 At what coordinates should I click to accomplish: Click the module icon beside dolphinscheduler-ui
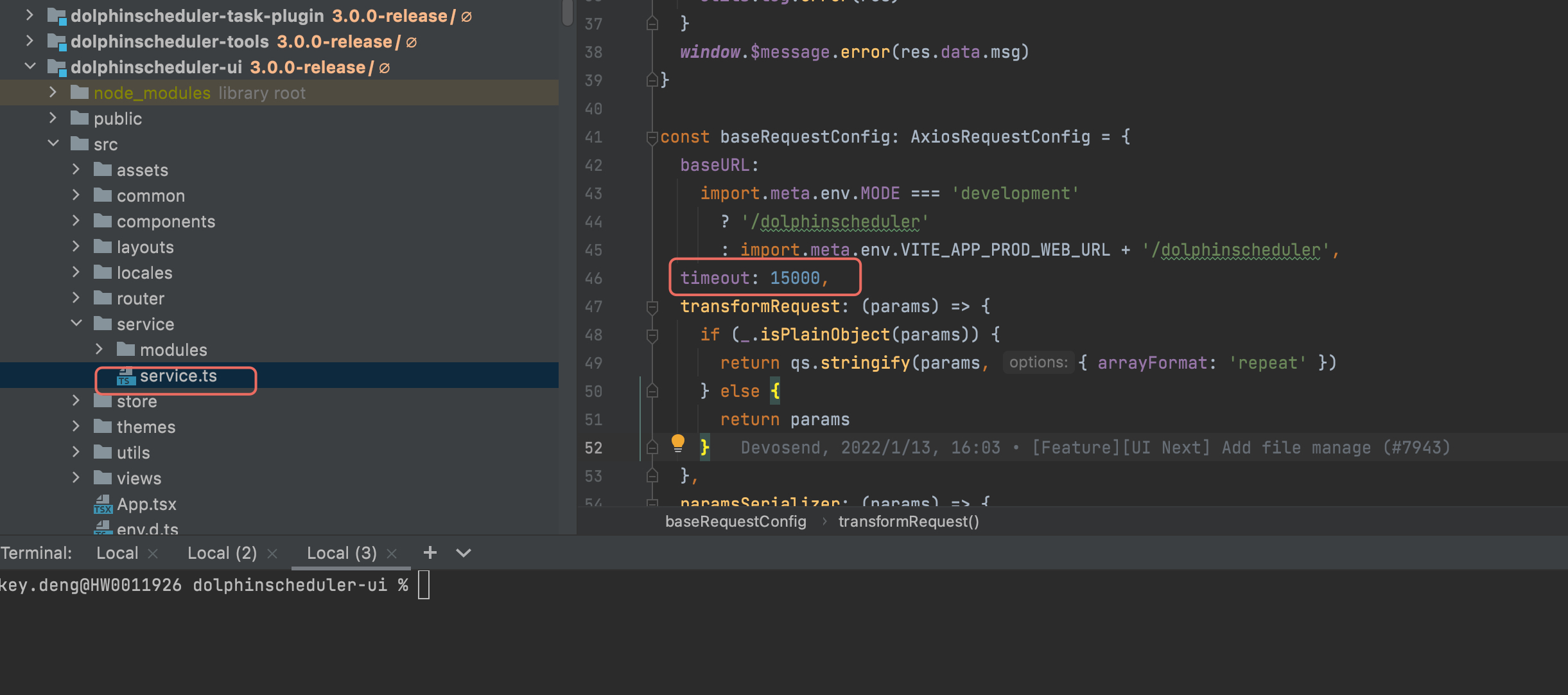57,67
